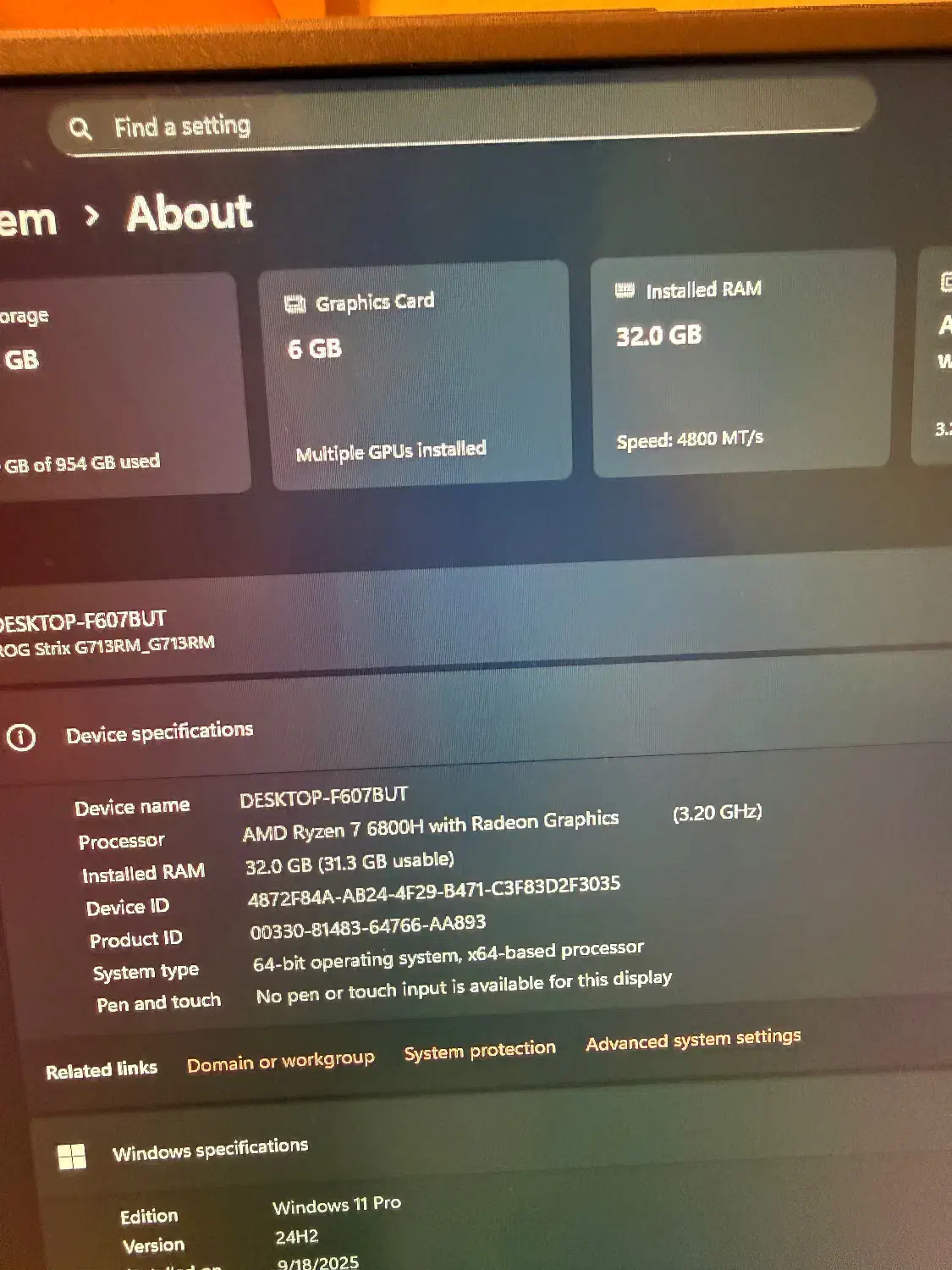Click the Device specifications info icon
Image resolution: width=952 pixels, height=1270 pixels.
20,738
